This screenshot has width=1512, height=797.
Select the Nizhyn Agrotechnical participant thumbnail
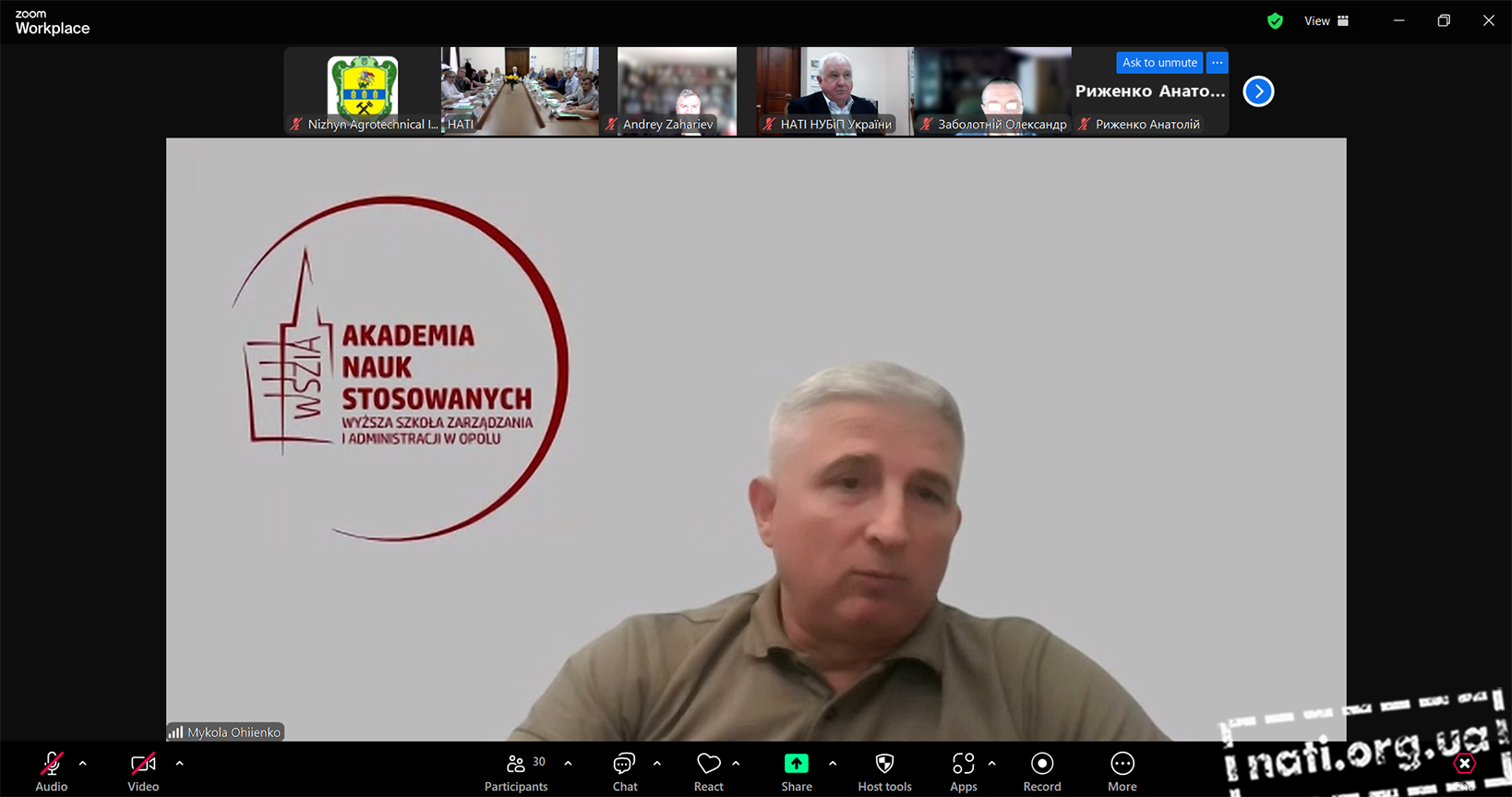[x=363, y=91]
